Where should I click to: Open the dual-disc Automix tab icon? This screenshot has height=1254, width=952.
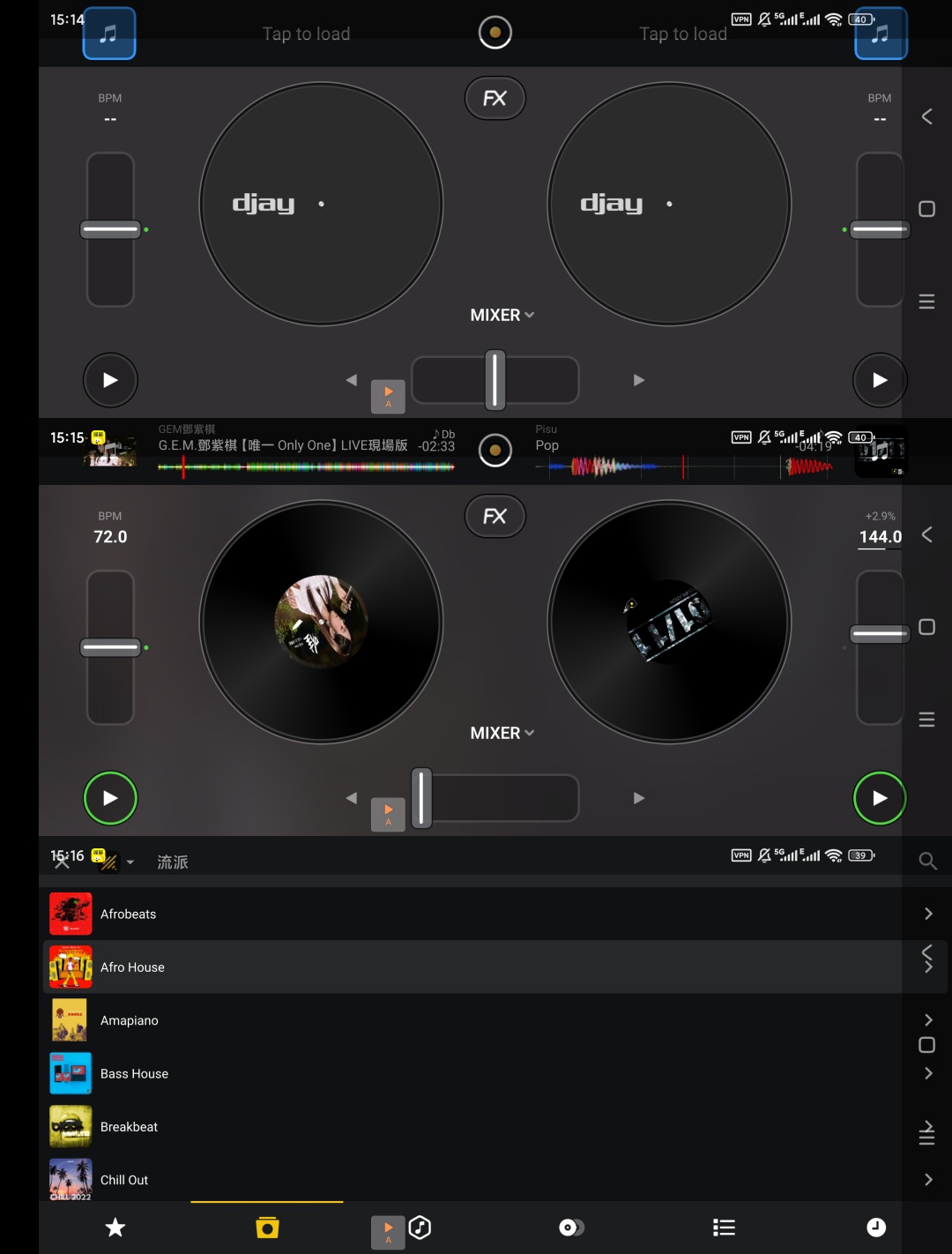click(x=571, y=1227)
